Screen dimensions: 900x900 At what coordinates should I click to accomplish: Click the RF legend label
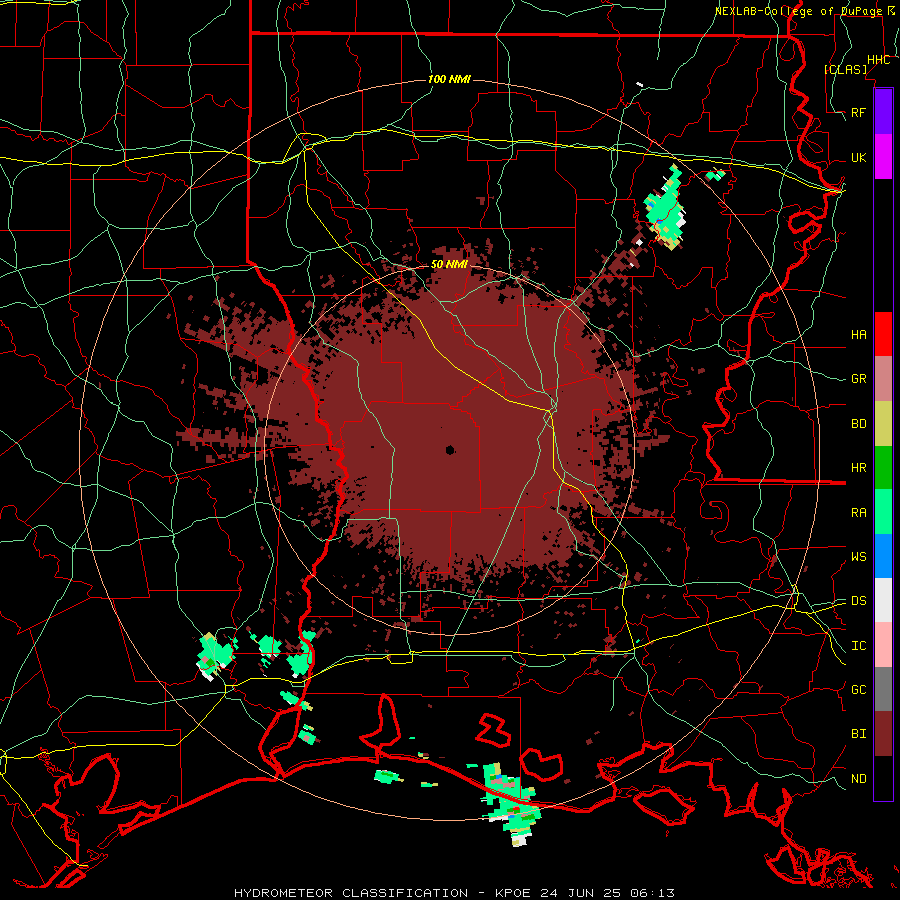[x=858, y=112]
